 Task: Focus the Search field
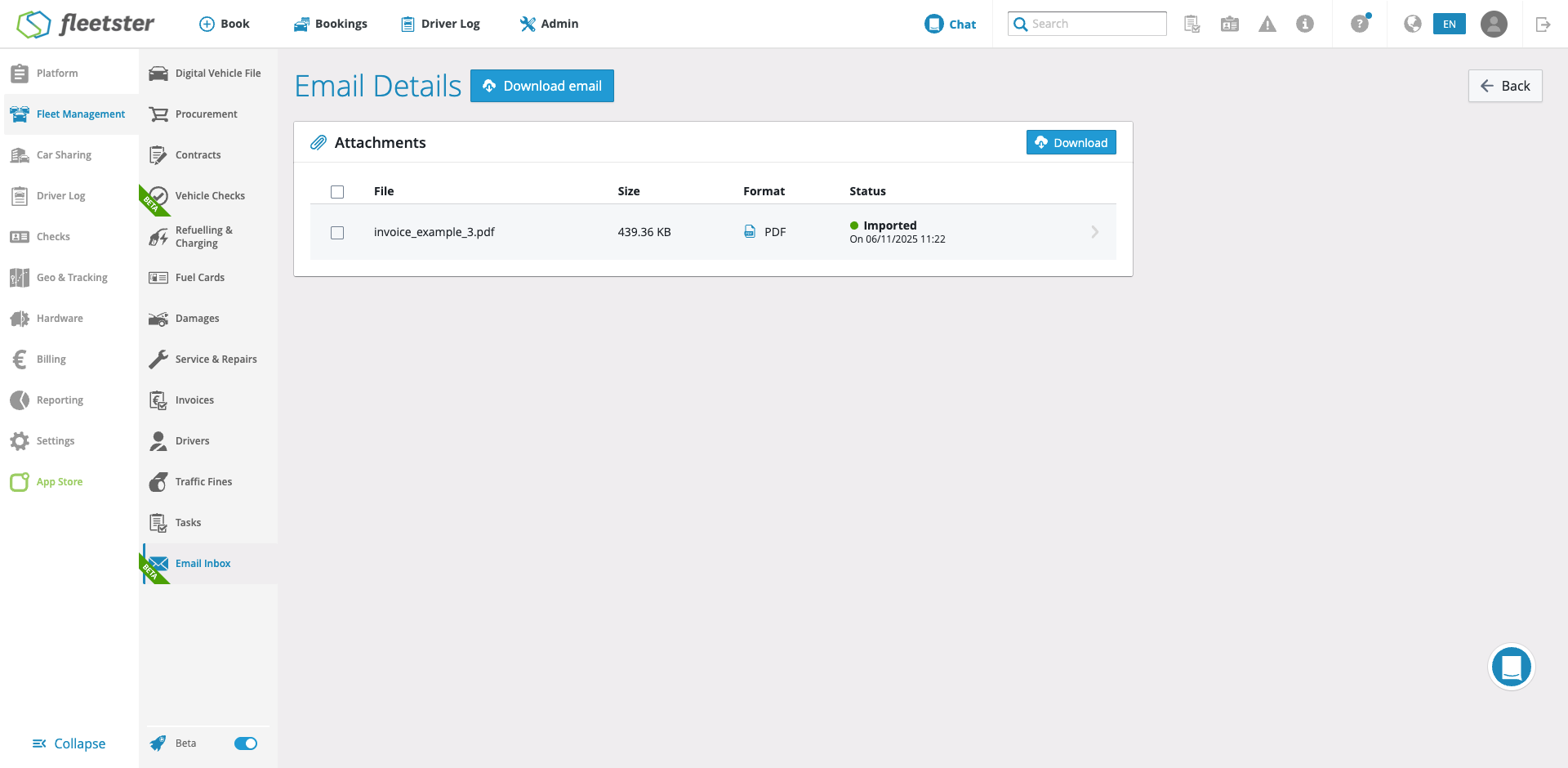pyautogui.click(x=1087, y=24)
